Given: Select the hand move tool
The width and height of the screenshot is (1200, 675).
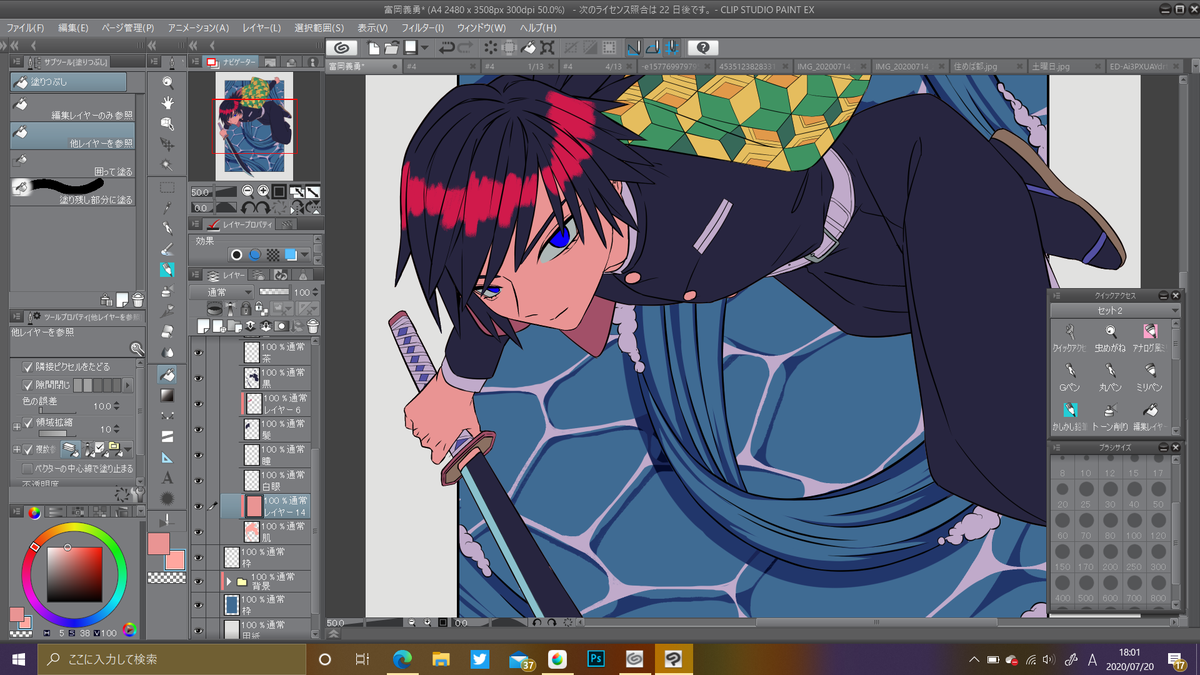Looking at the screenshot, I should pos(167,103).
